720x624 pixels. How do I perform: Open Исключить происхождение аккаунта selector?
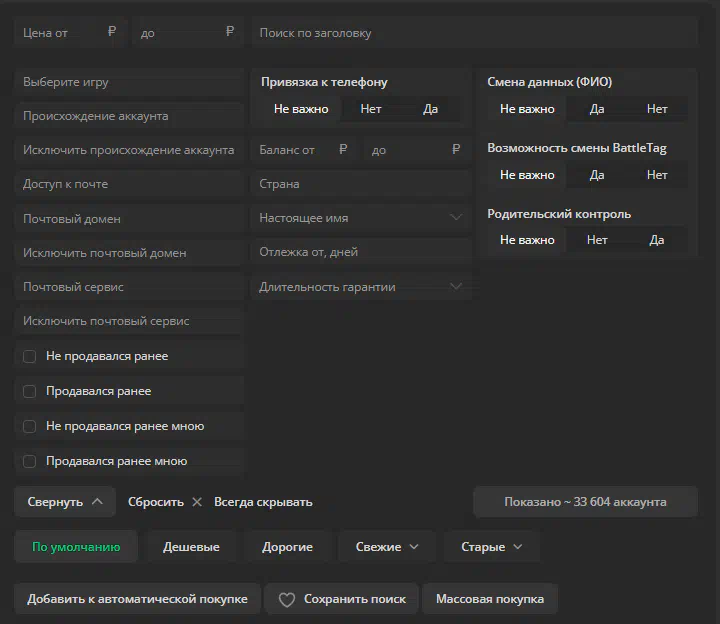[129, 150]
